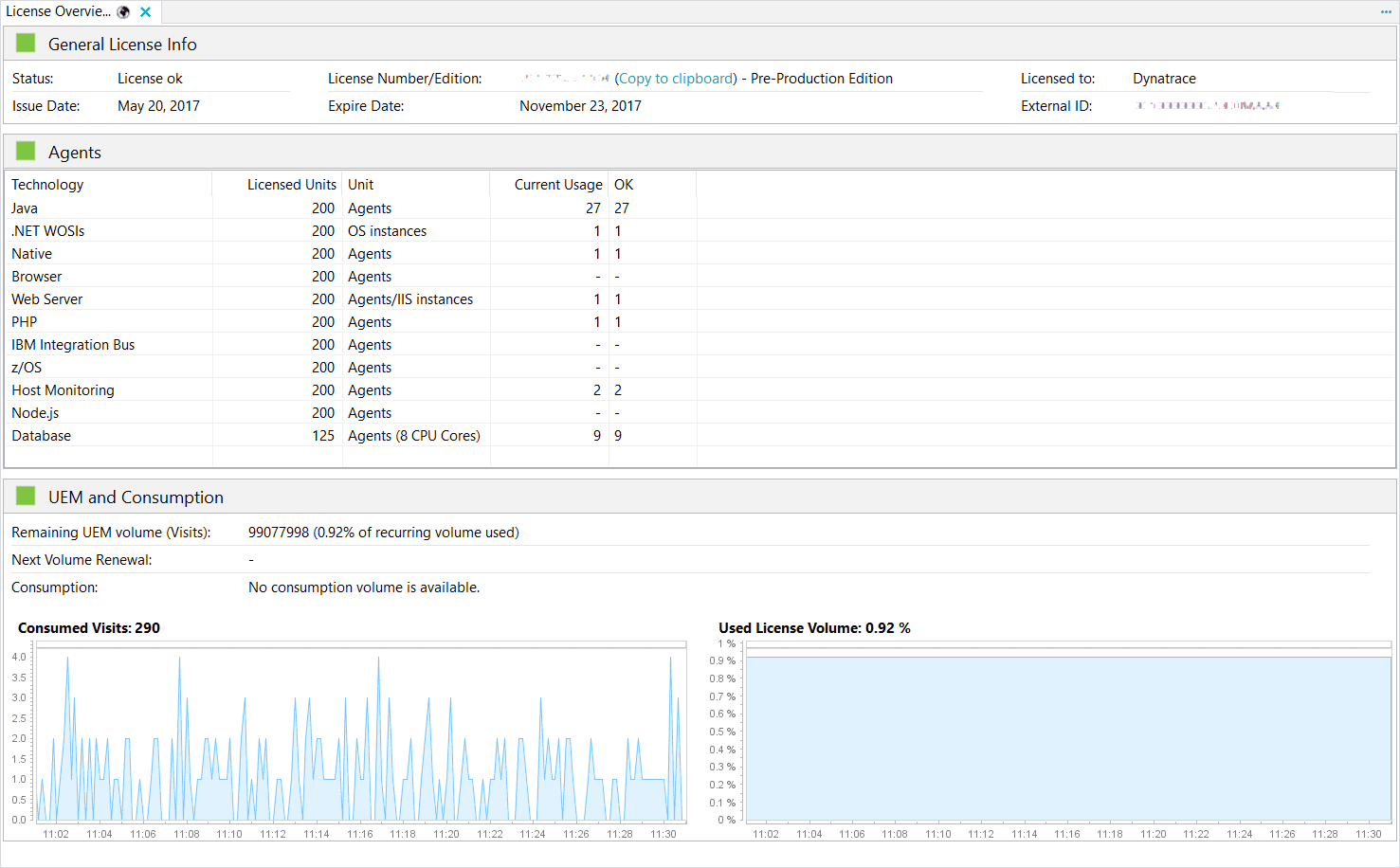Image resolution: width=1400 pixels, height=868 pixels.
Task: Select the Java row
Action: [700, 208]
